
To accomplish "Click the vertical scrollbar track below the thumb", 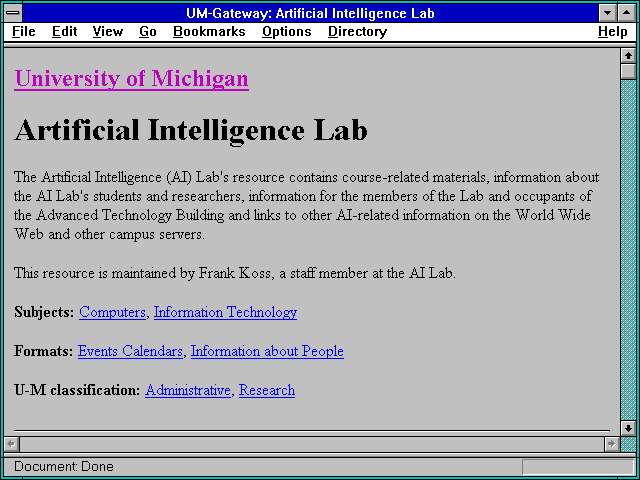I will point(628,250).
